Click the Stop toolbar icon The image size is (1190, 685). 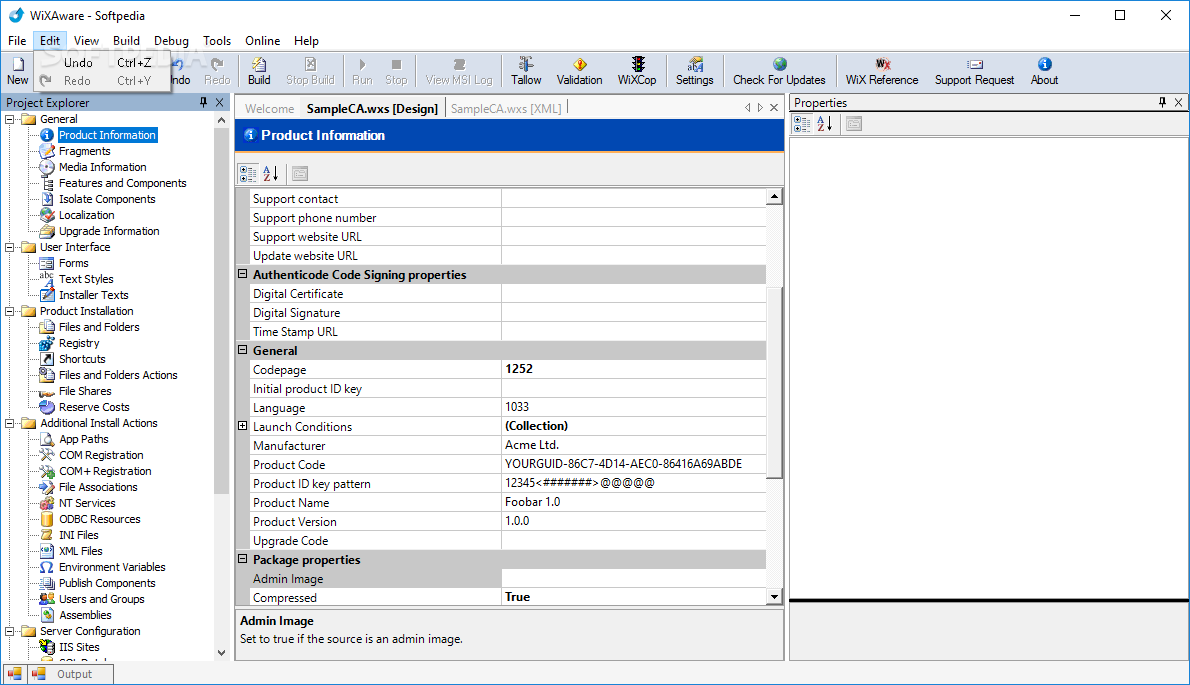[396, 71]
